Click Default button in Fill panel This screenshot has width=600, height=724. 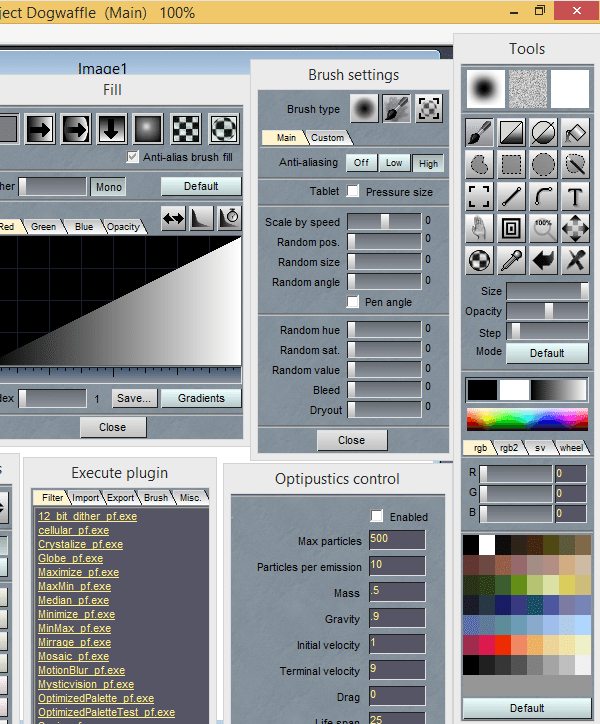point(201,186)
